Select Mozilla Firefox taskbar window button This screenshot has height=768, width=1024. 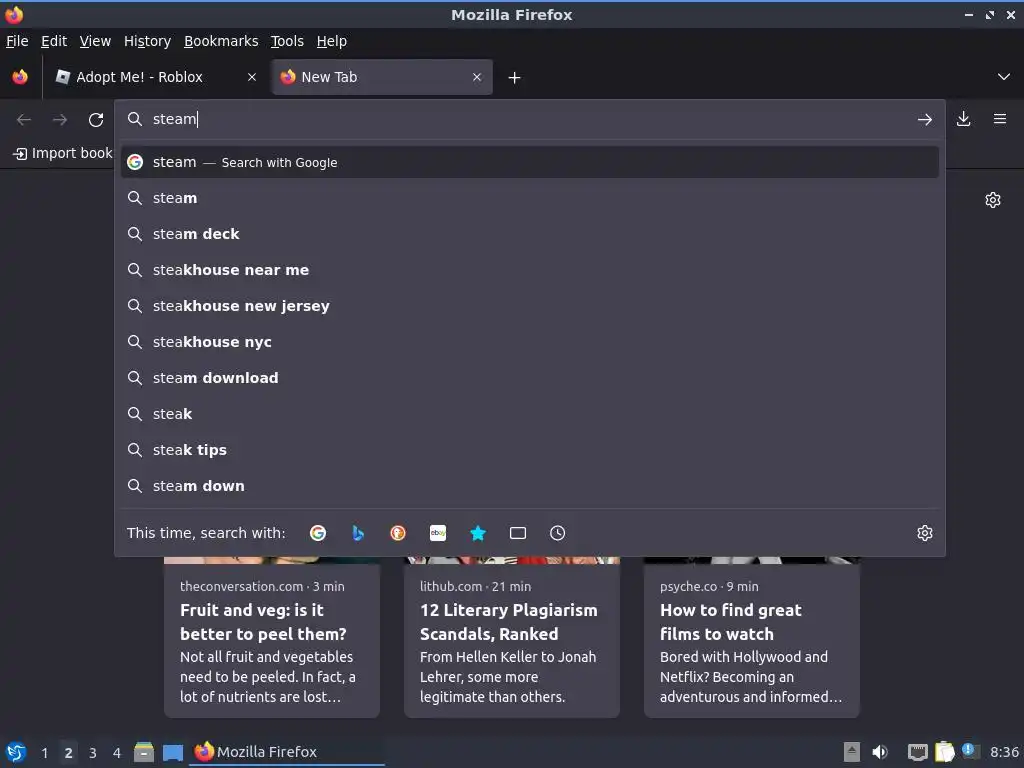[287, 752]
